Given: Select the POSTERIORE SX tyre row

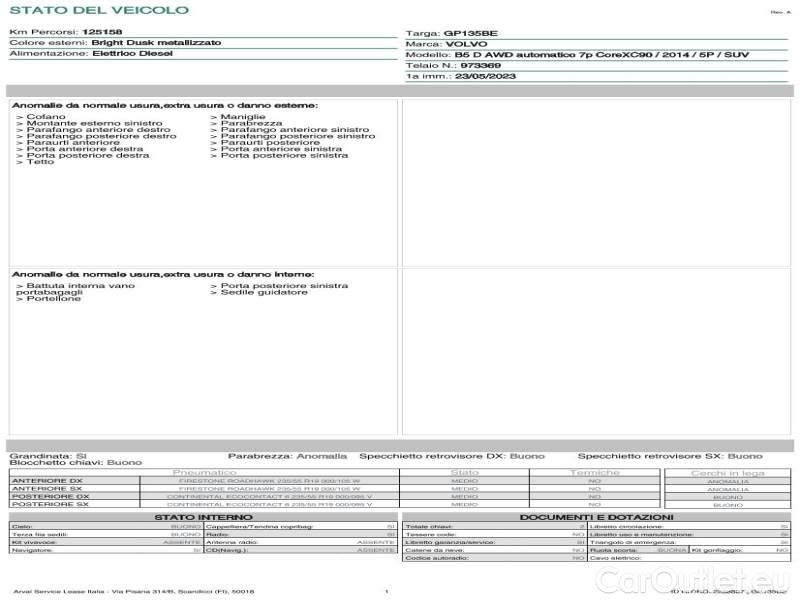Looking at the screenshot, I should coord(204,504).
